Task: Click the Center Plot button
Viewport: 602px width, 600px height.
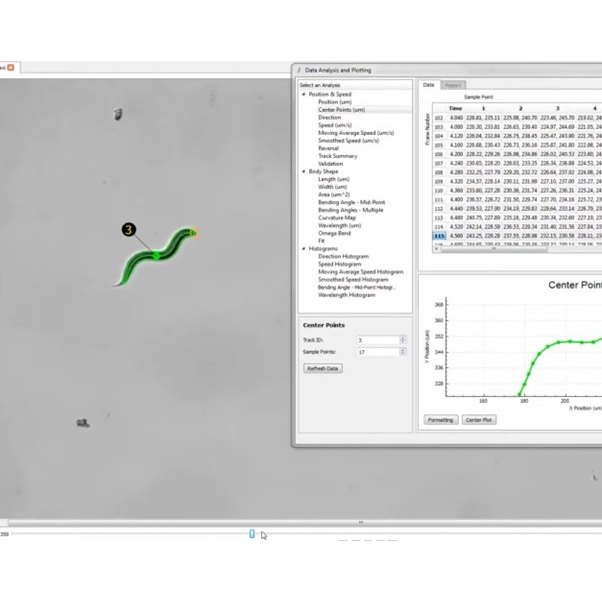Action: pyautogui.click(x=479, y=420)
